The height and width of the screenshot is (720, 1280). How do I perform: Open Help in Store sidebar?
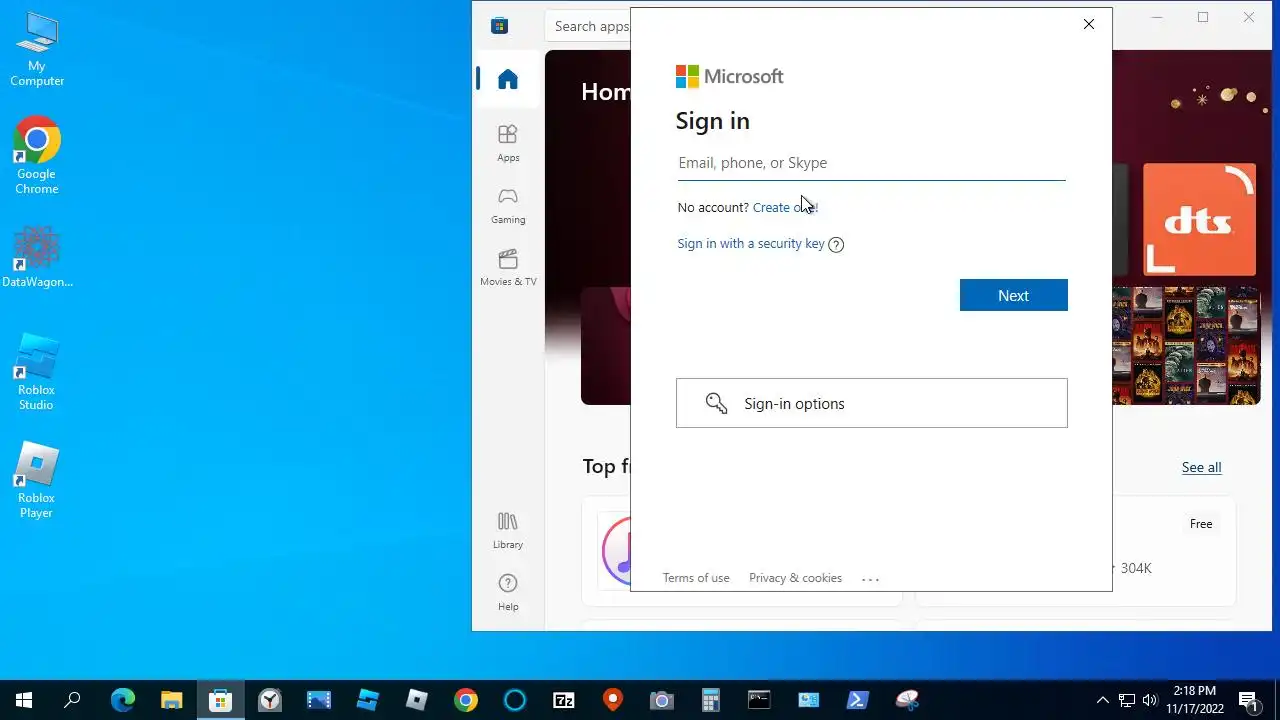pyautogui.click(x=508, y=591)
